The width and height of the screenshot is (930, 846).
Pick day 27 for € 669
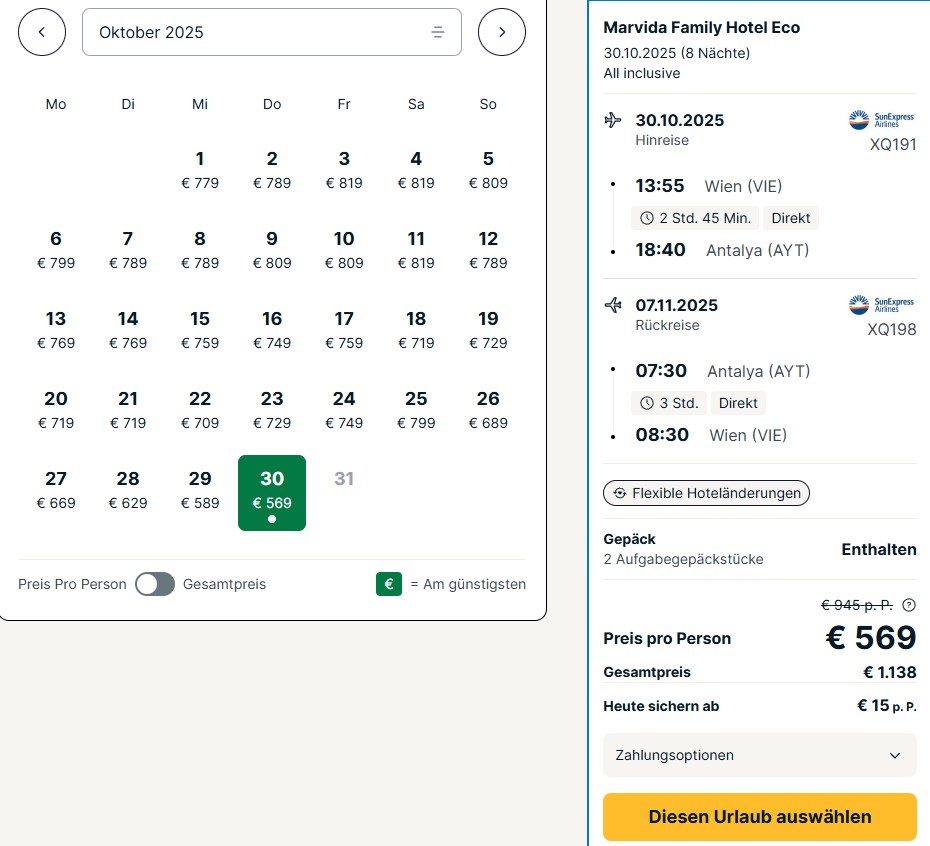tap(56, 491)
